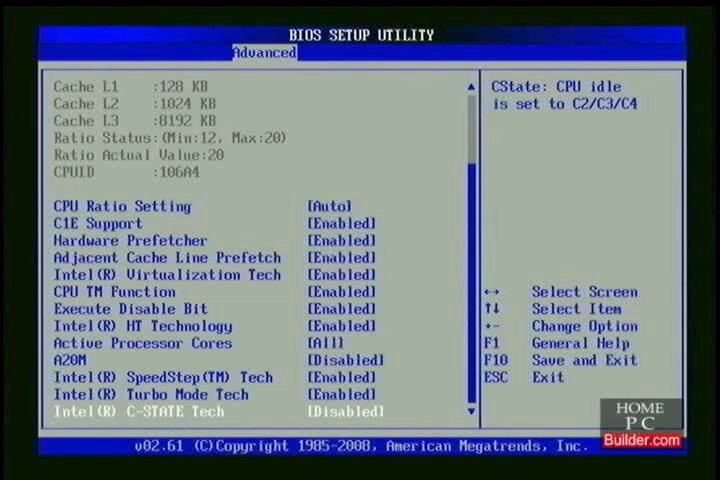Select Intel(R) SpeedStep(TM) Tech setting

[163, 377]
